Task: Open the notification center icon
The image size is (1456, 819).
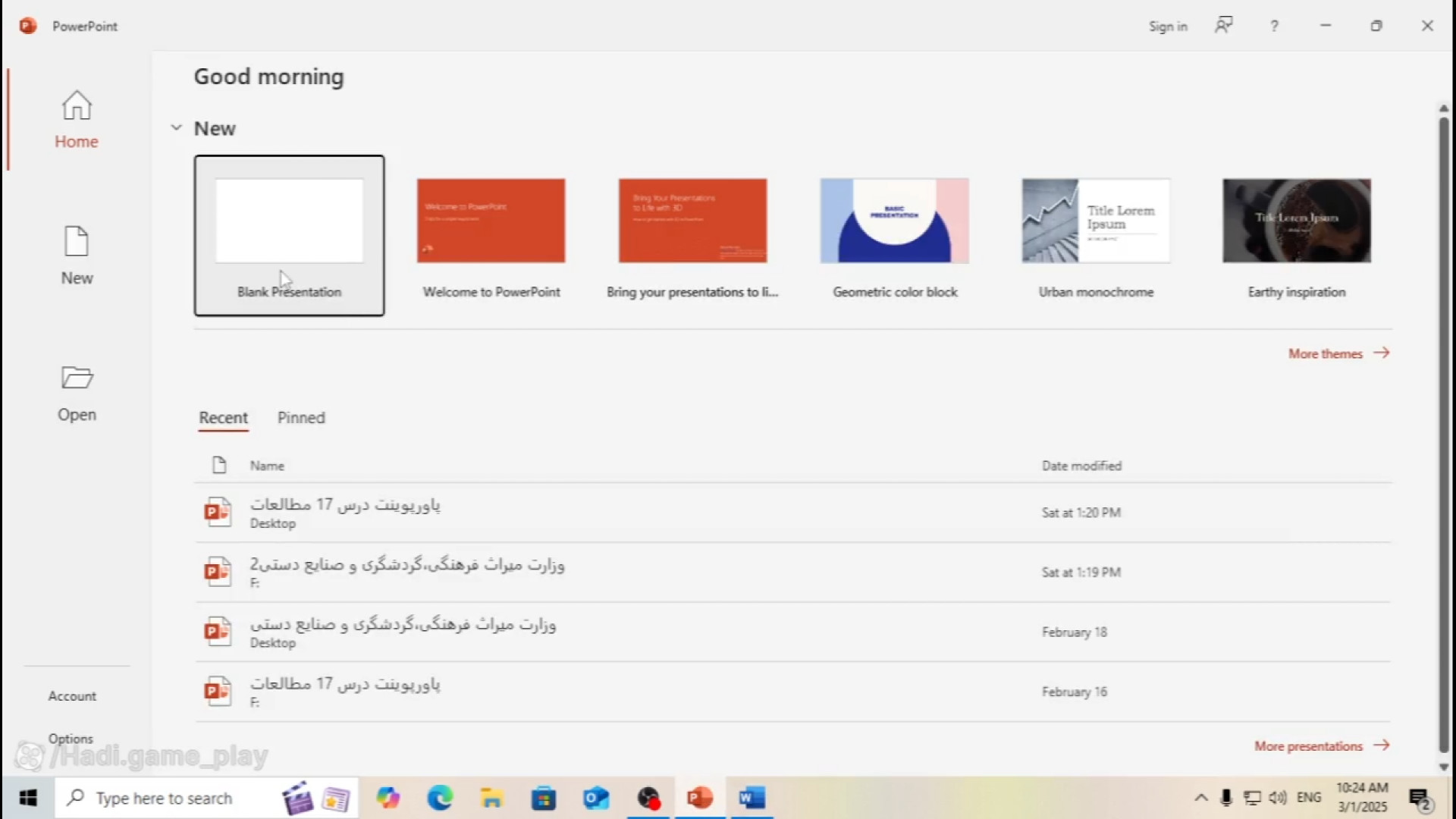Action: tap(1420, 799)
